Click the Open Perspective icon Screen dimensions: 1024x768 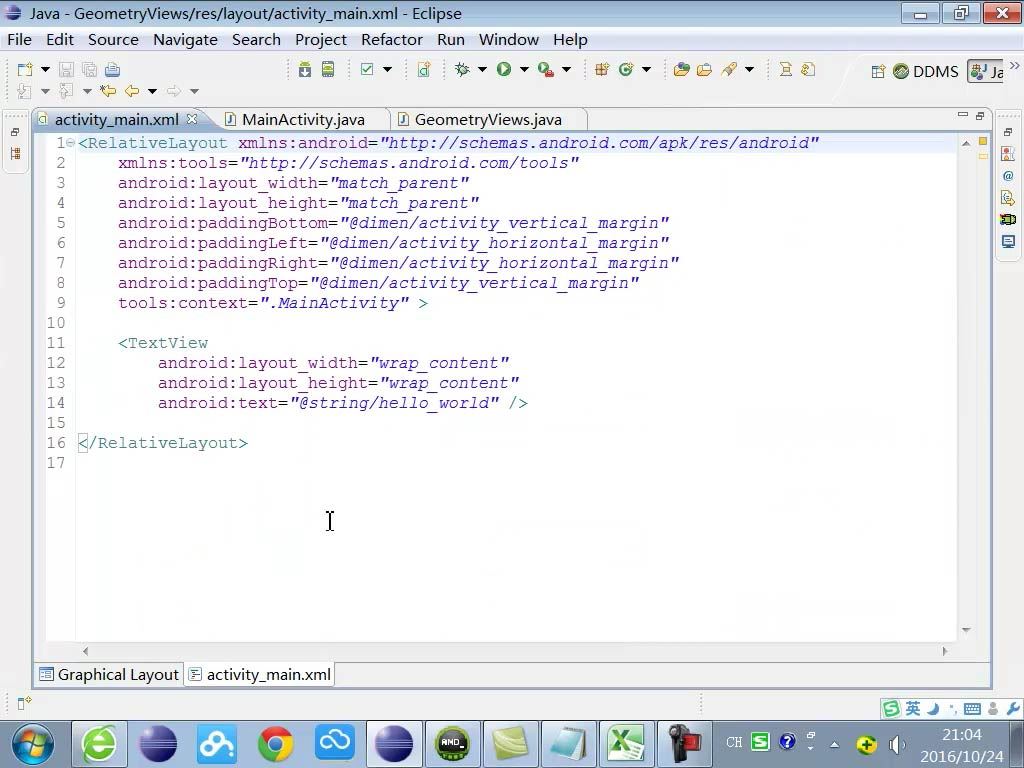(x=878, y=71)
